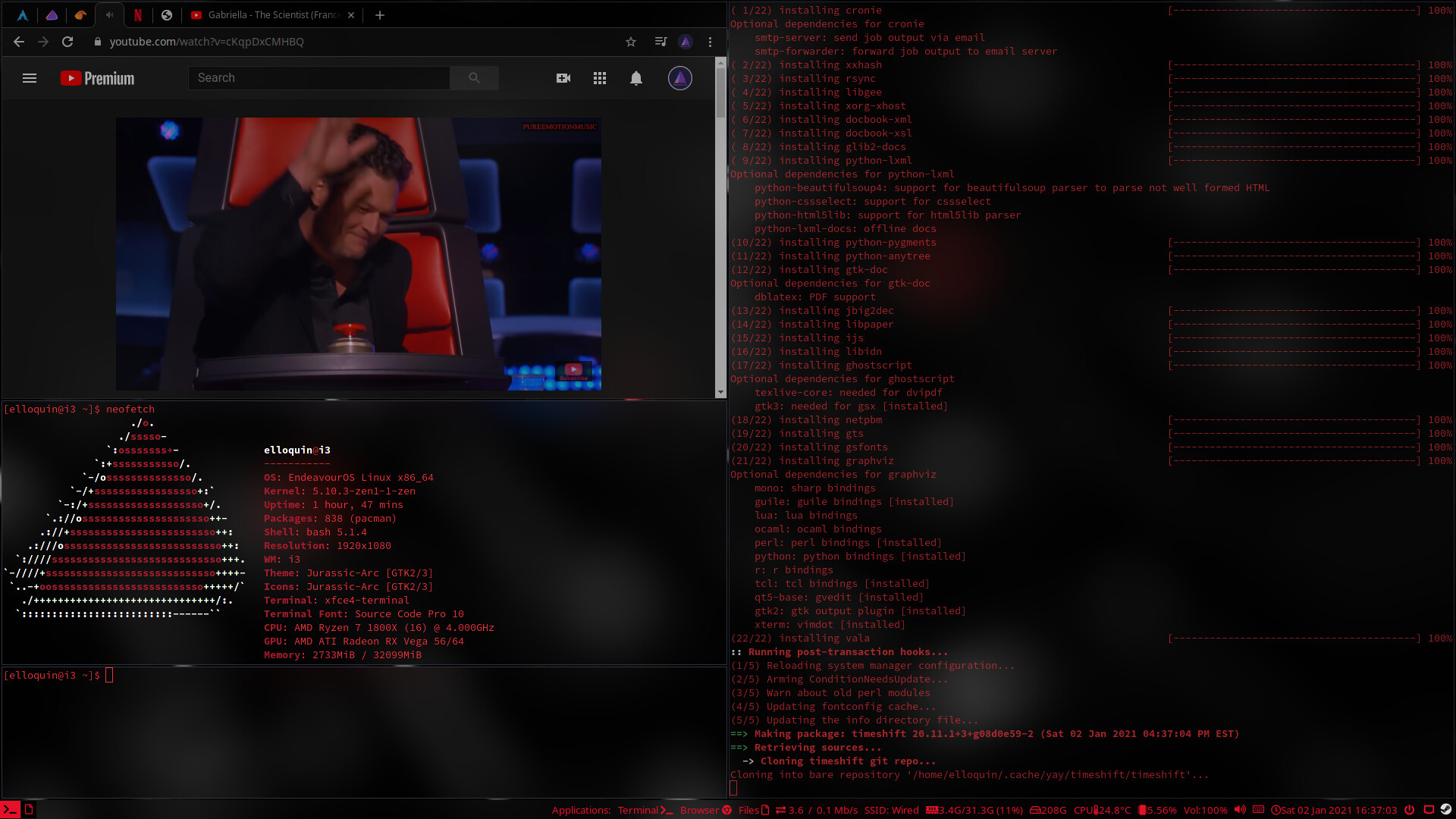Click the bottom-left terminal prompt cursor
Screen dimensions: 1456x819
coord(109,676)
